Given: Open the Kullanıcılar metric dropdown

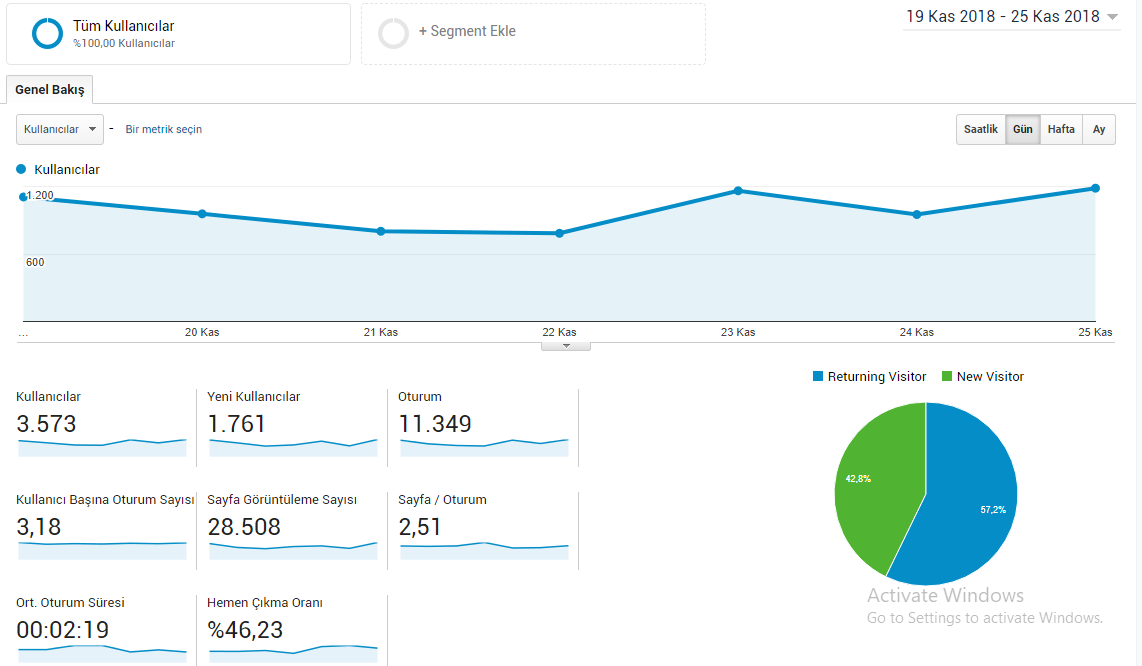Looking at the screenshot, I should click(60, 129).
